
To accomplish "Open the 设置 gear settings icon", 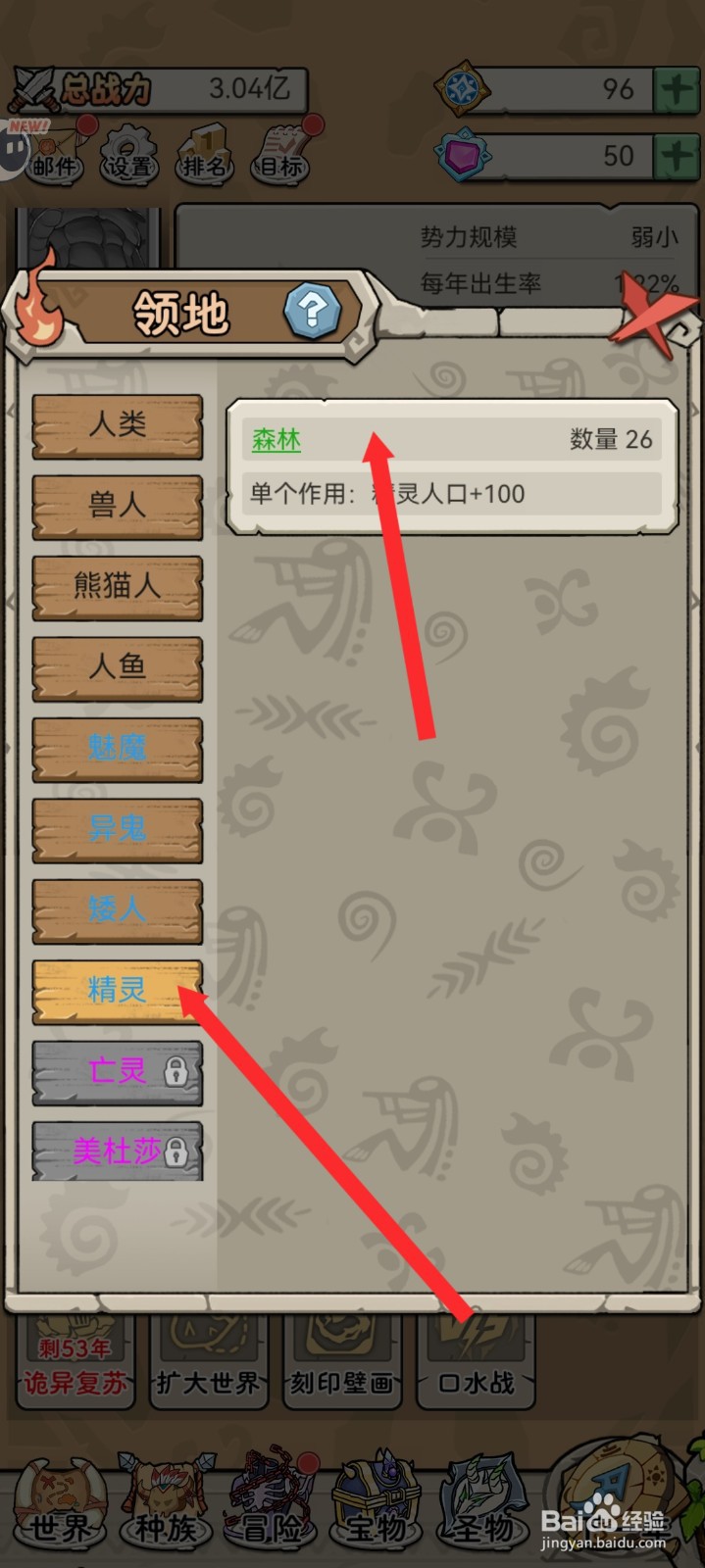I will (129, 154).
